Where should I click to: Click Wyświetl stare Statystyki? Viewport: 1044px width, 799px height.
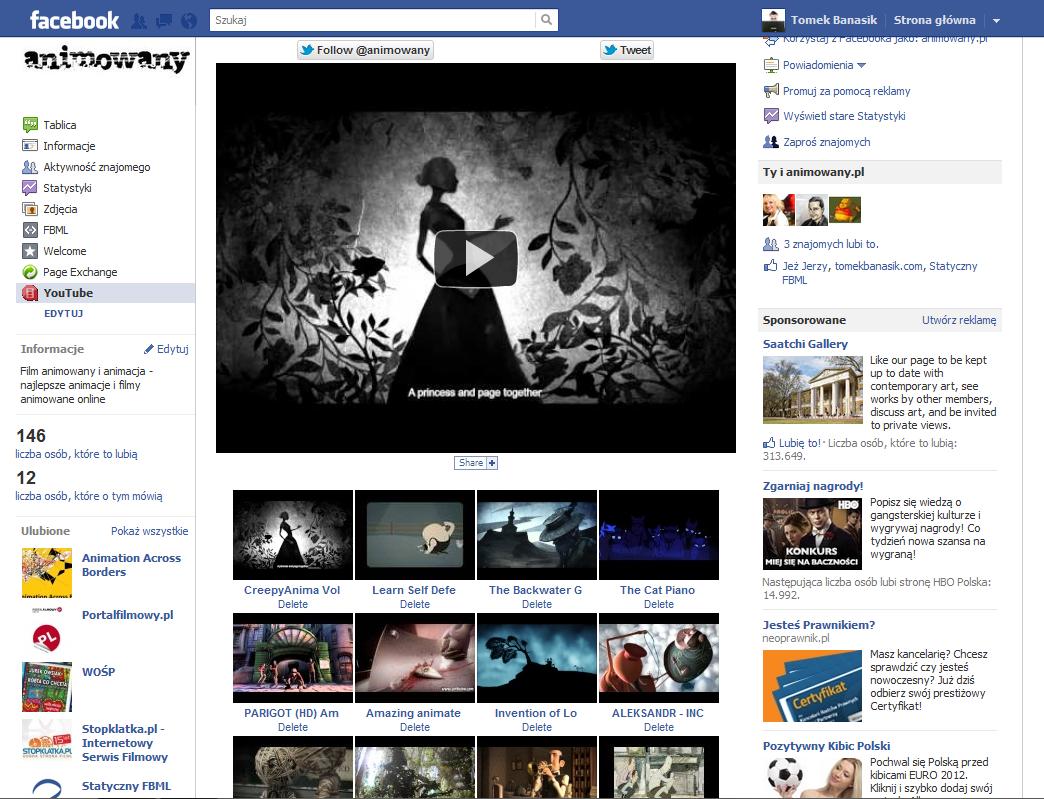click(x=844, y=116)
